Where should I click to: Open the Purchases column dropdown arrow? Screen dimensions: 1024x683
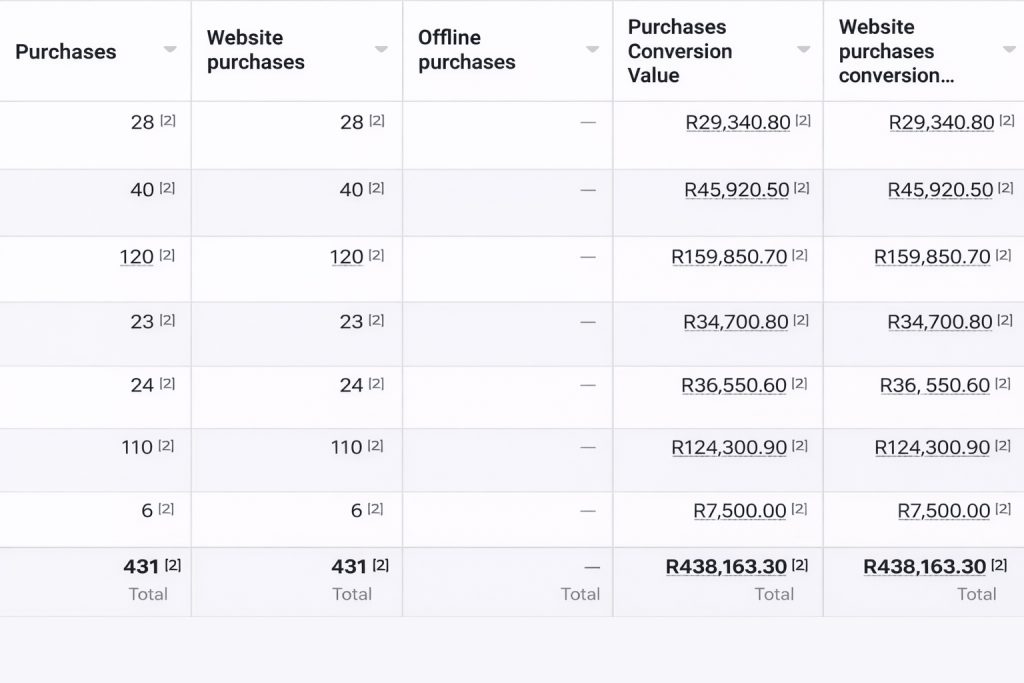coord(170,50)
